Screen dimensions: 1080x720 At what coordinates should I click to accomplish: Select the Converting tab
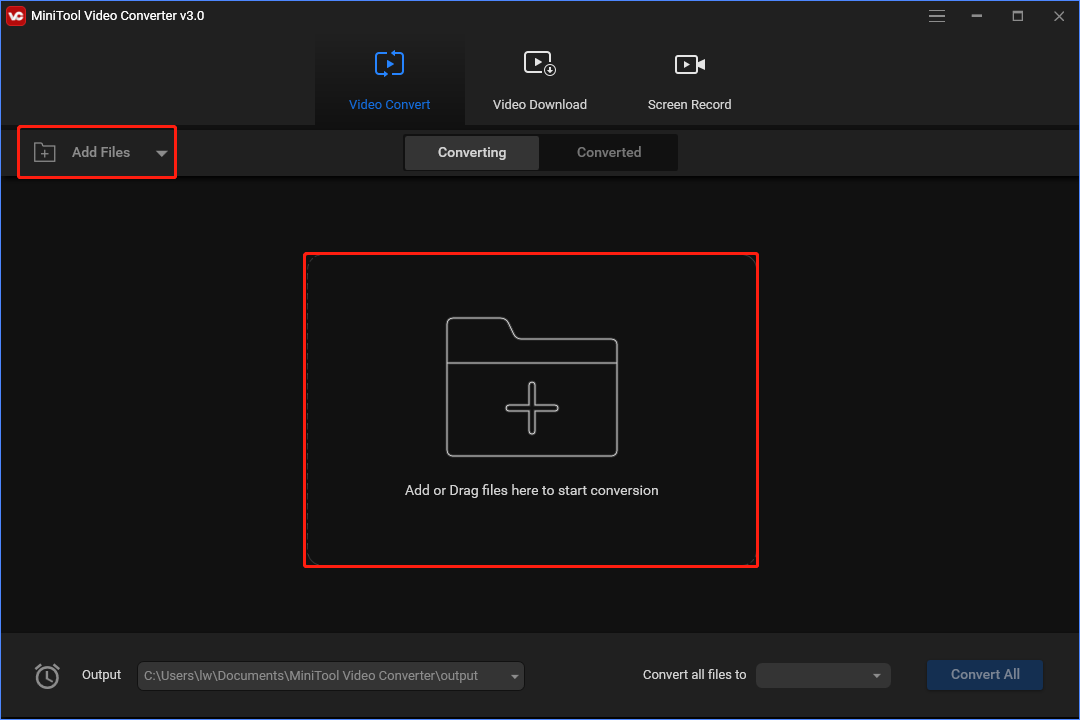click(x=472, y=152)
